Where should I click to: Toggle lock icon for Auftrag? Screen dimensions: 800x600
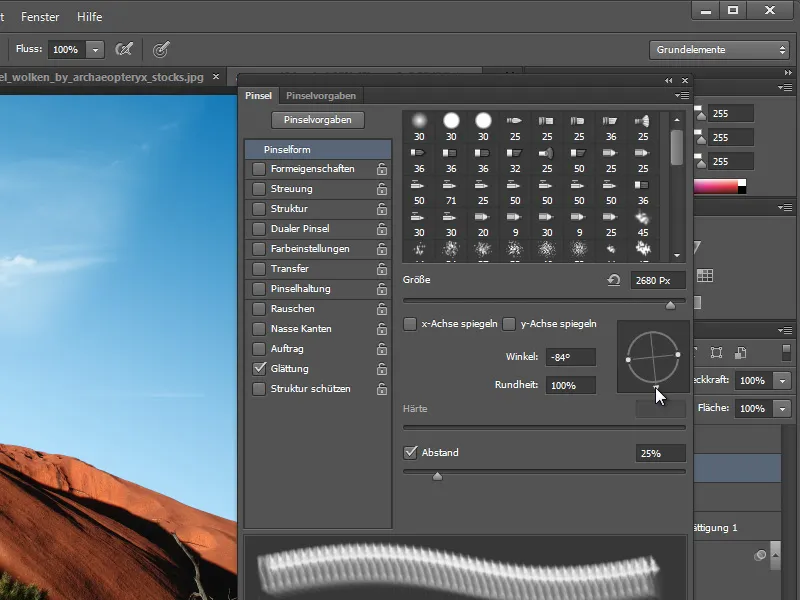pyautogui.click(x=382, y=349)
